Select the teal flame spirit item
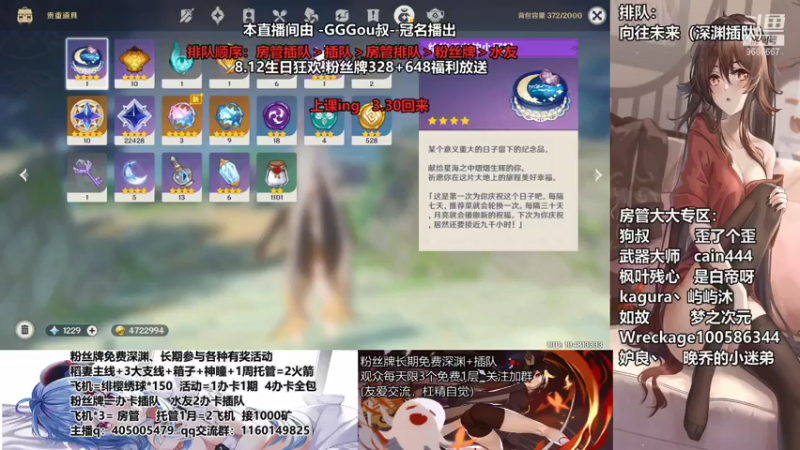 tap(182, 64)
